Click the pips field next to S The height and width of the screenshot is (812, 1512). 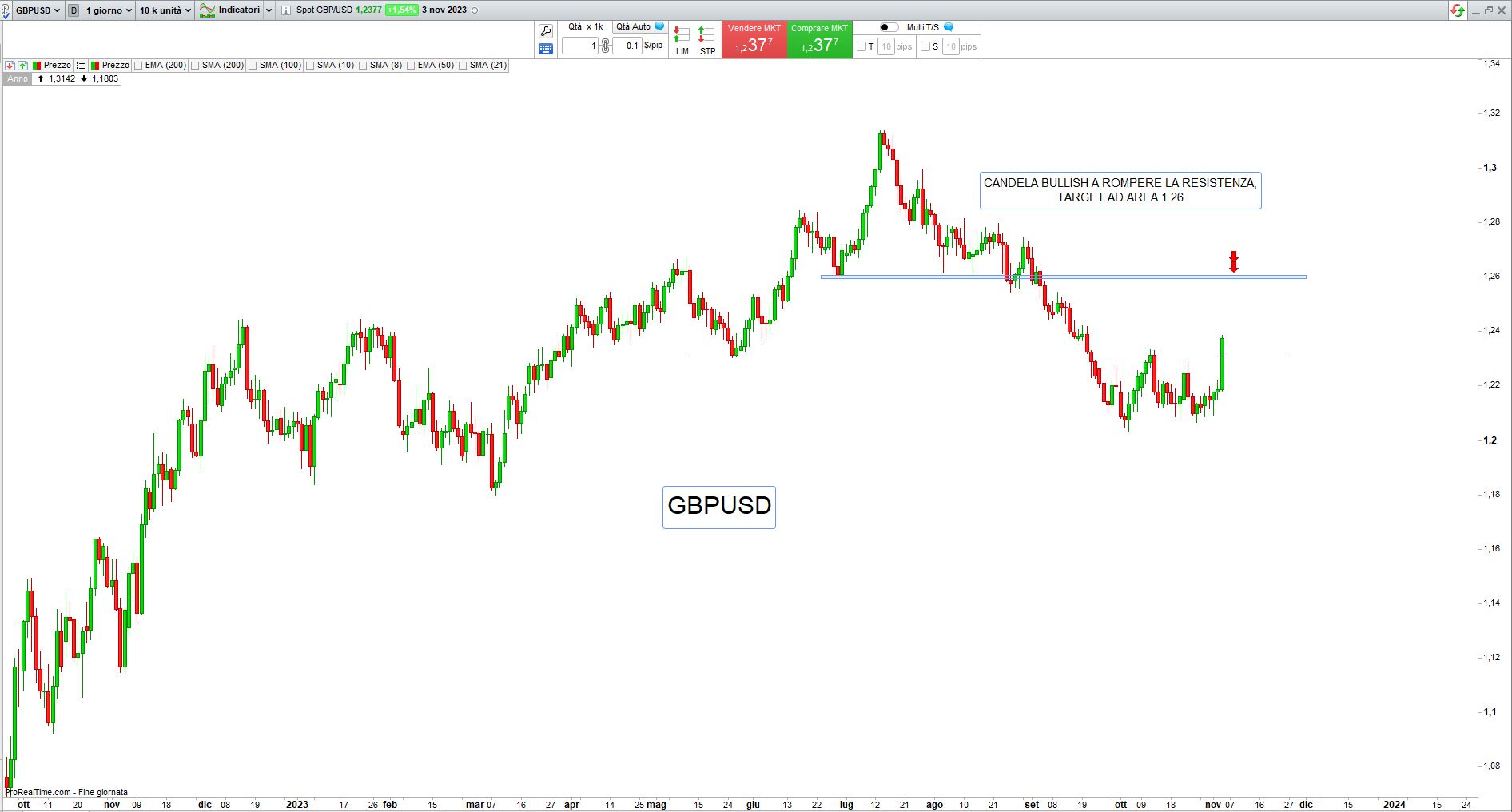click(x=951, y=46)
